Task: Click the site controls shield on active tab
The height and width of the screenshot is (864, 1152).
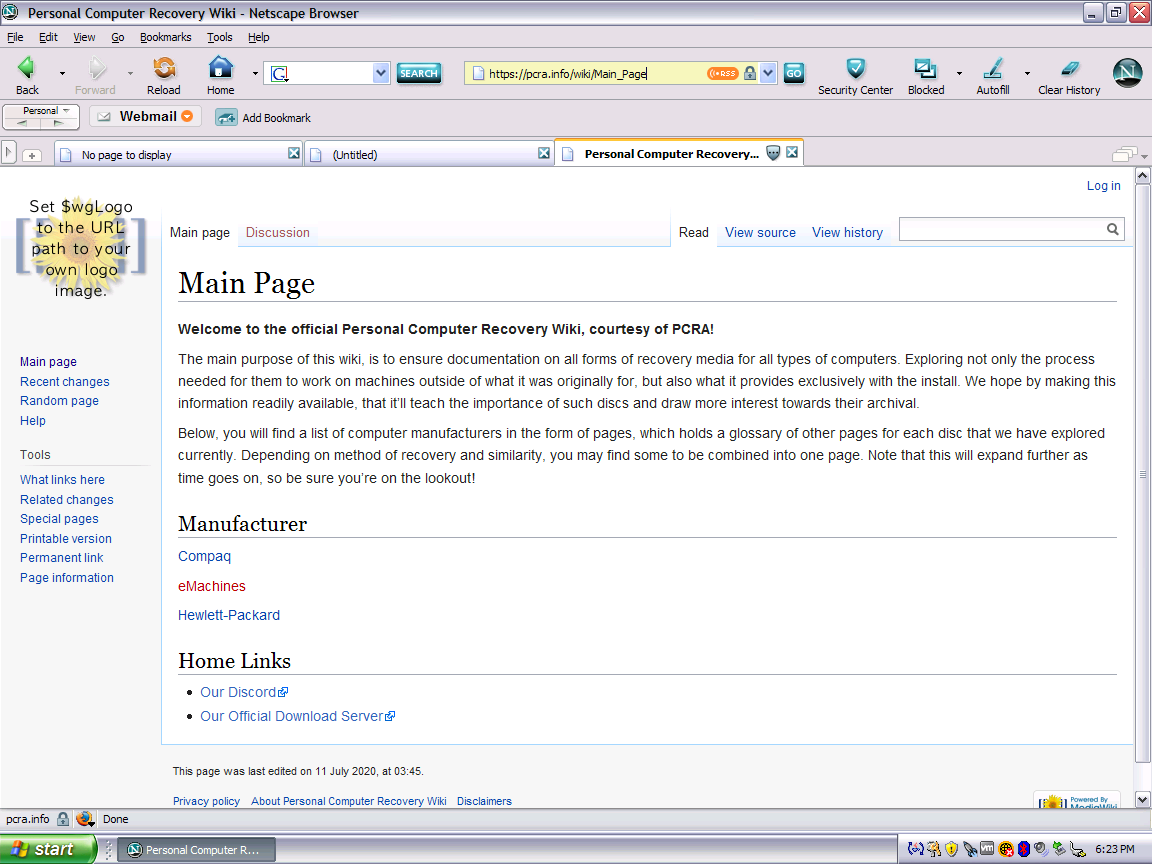Action: (773, 153)
